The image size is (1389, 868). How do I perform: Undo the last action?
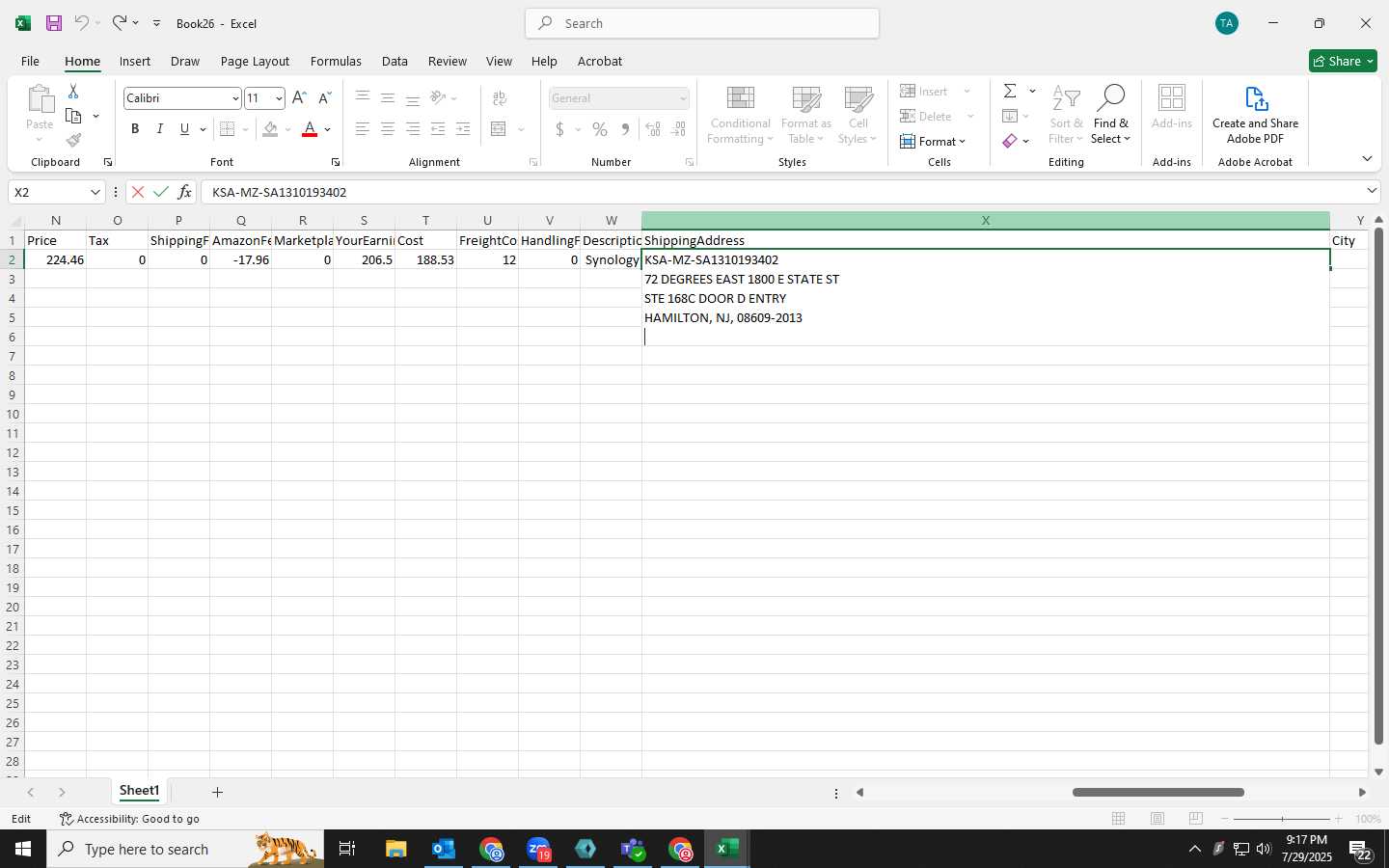82,23
